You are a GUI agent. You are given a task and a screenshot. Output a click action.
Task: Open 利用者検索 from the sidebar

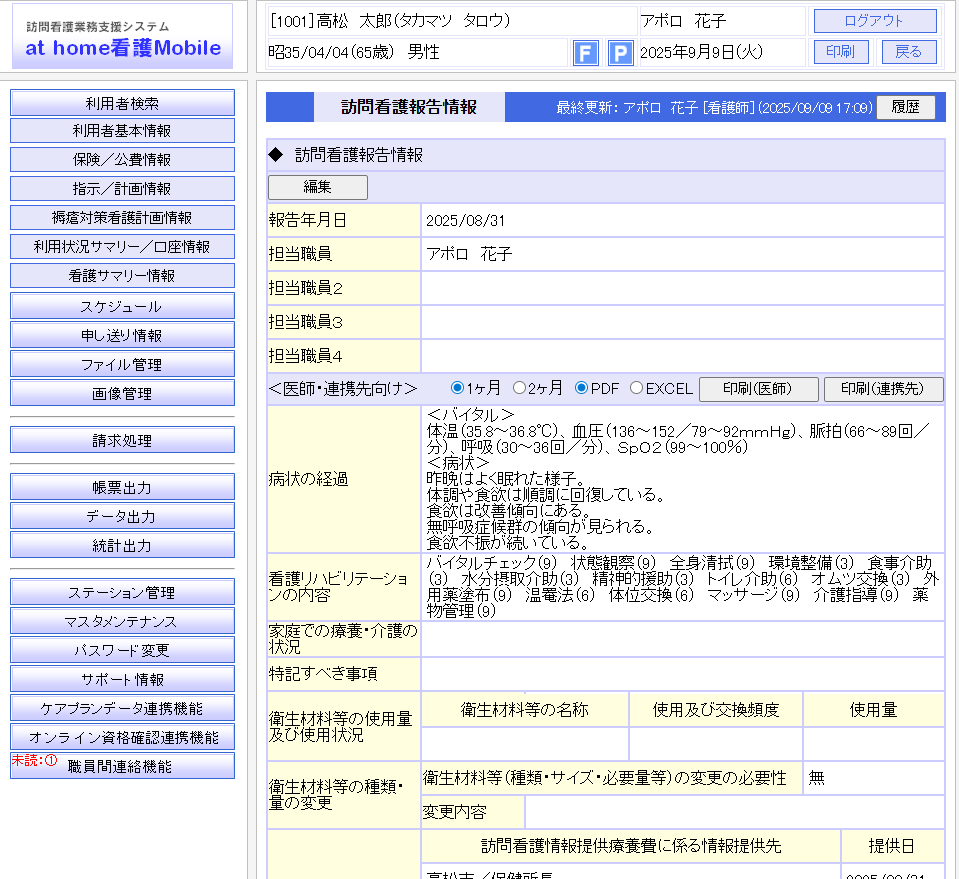(x=122, y=102)
